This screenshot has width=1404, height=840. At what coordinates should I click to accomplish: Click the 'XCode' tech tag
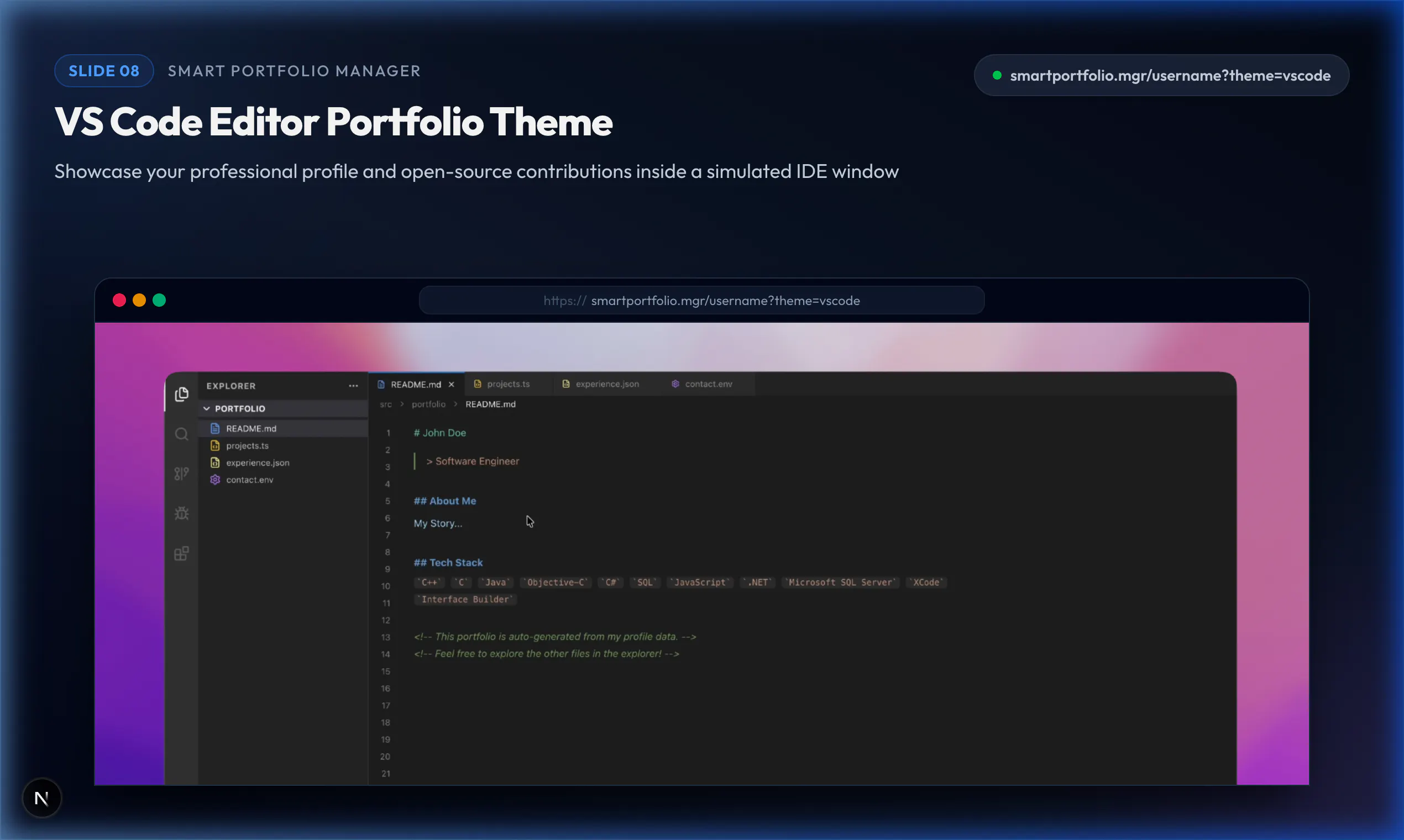pos(926,582)
